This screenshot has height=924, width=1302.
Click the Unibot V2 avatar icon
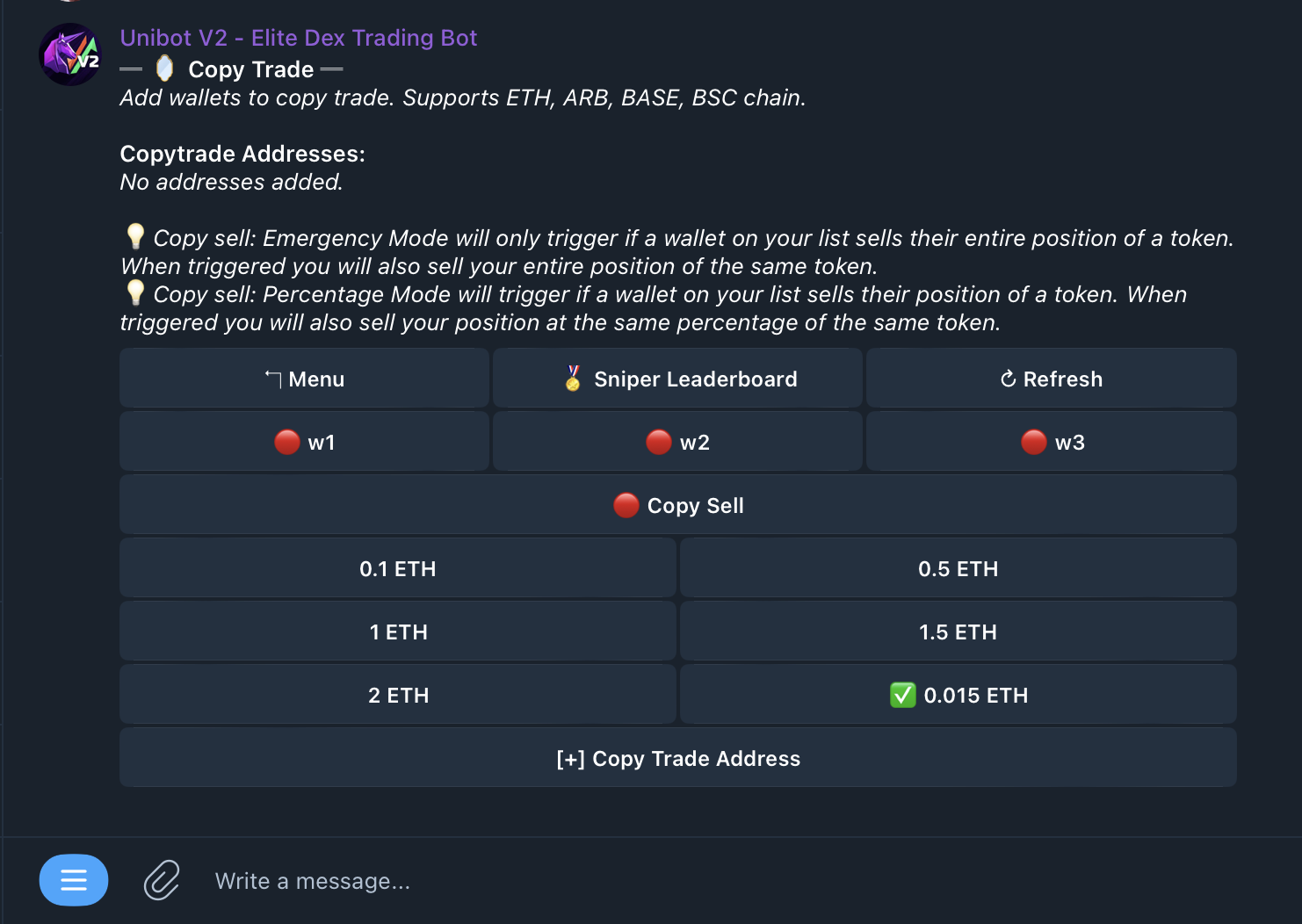click(70, 54)
